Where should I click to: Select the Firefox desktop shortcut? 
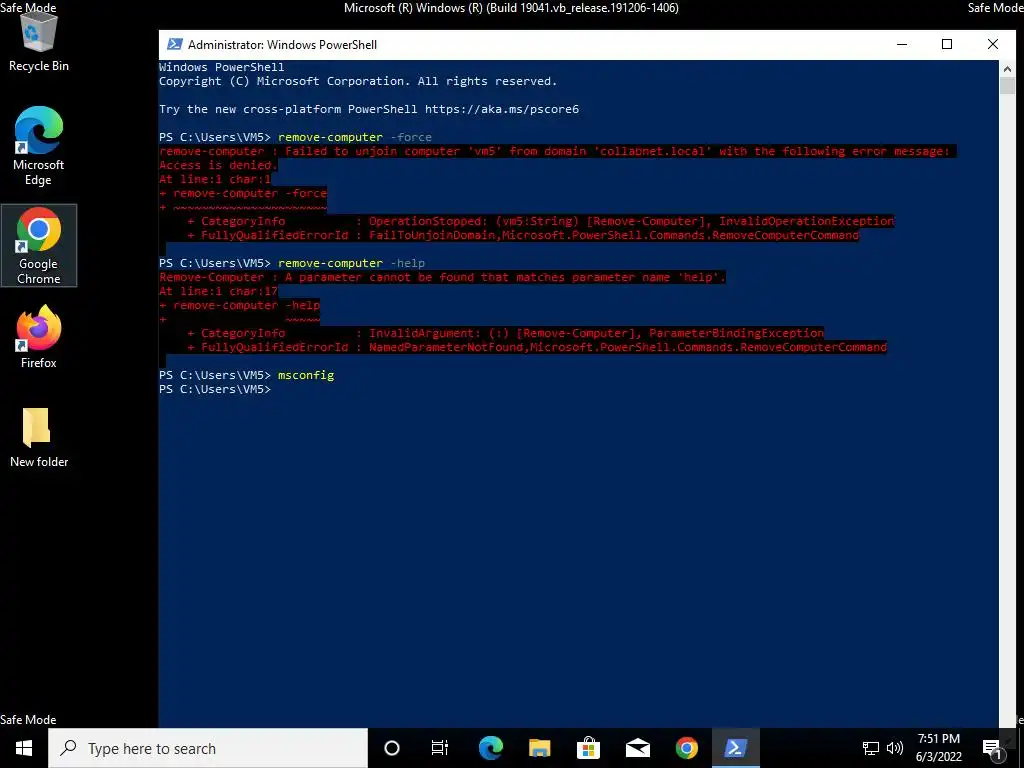point(39,337)
